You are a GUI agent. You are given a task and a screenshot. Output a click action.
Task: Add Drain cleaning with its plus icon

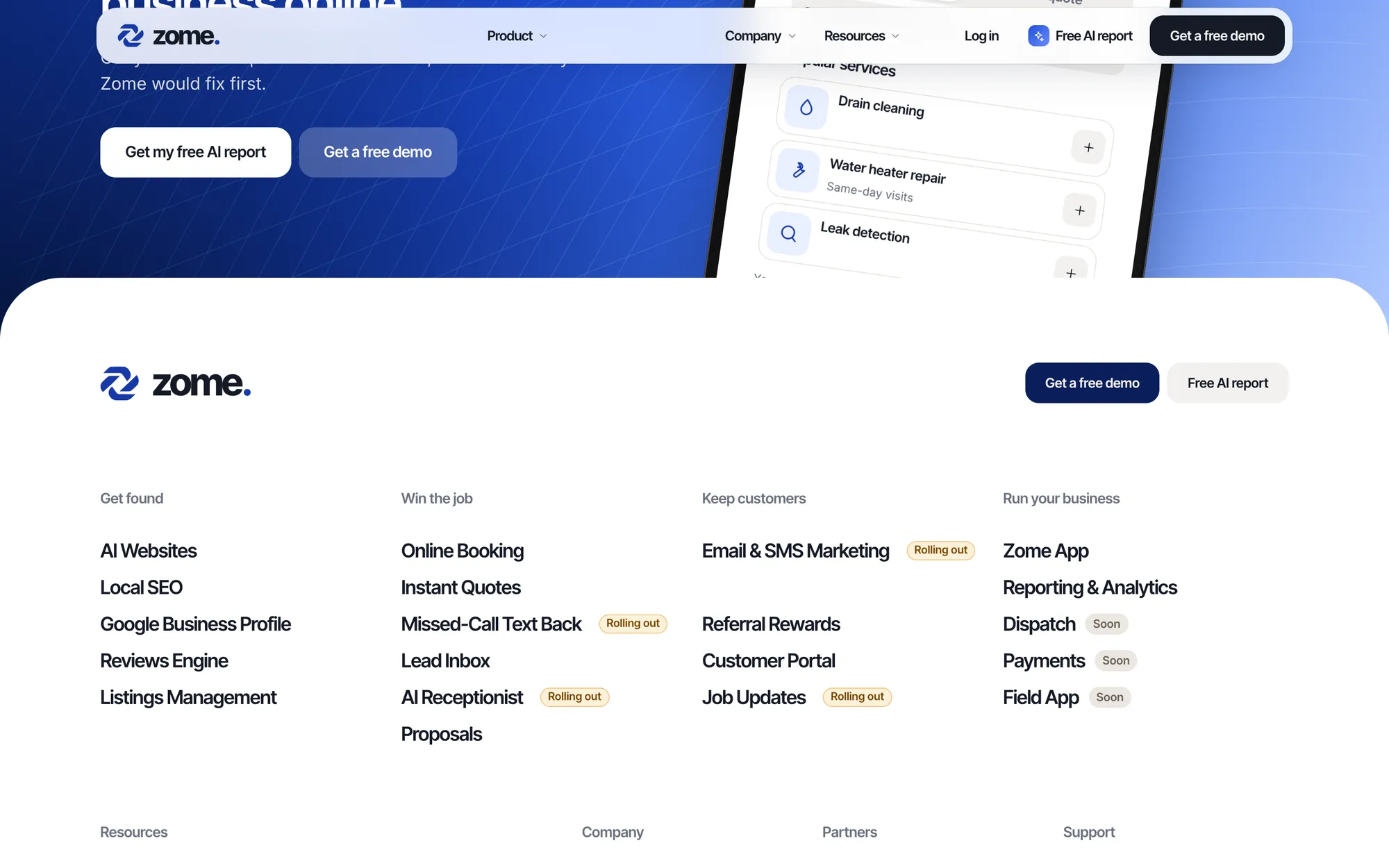[1088, 147]
